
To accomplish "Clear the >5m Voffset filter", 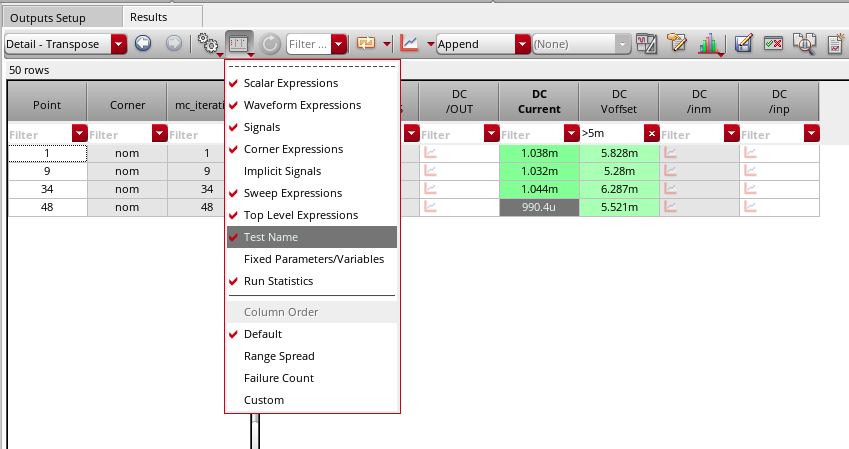I will [651, 134].
